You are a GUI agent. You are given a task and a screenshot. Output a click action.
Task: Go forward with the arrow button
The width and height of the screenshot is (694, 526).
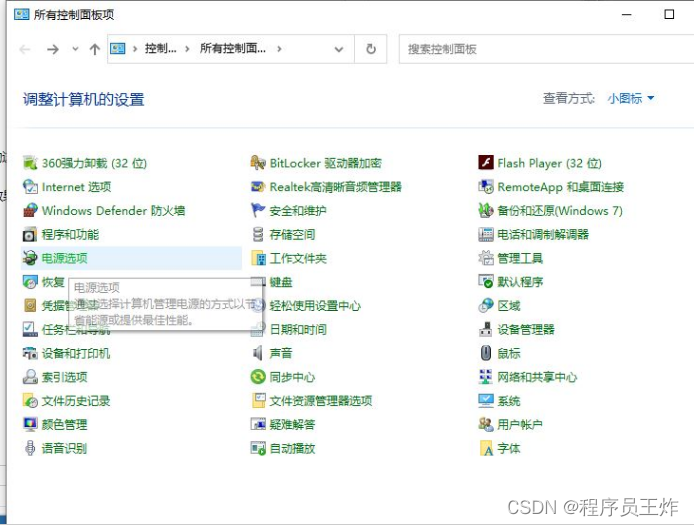tap(53, 49)
